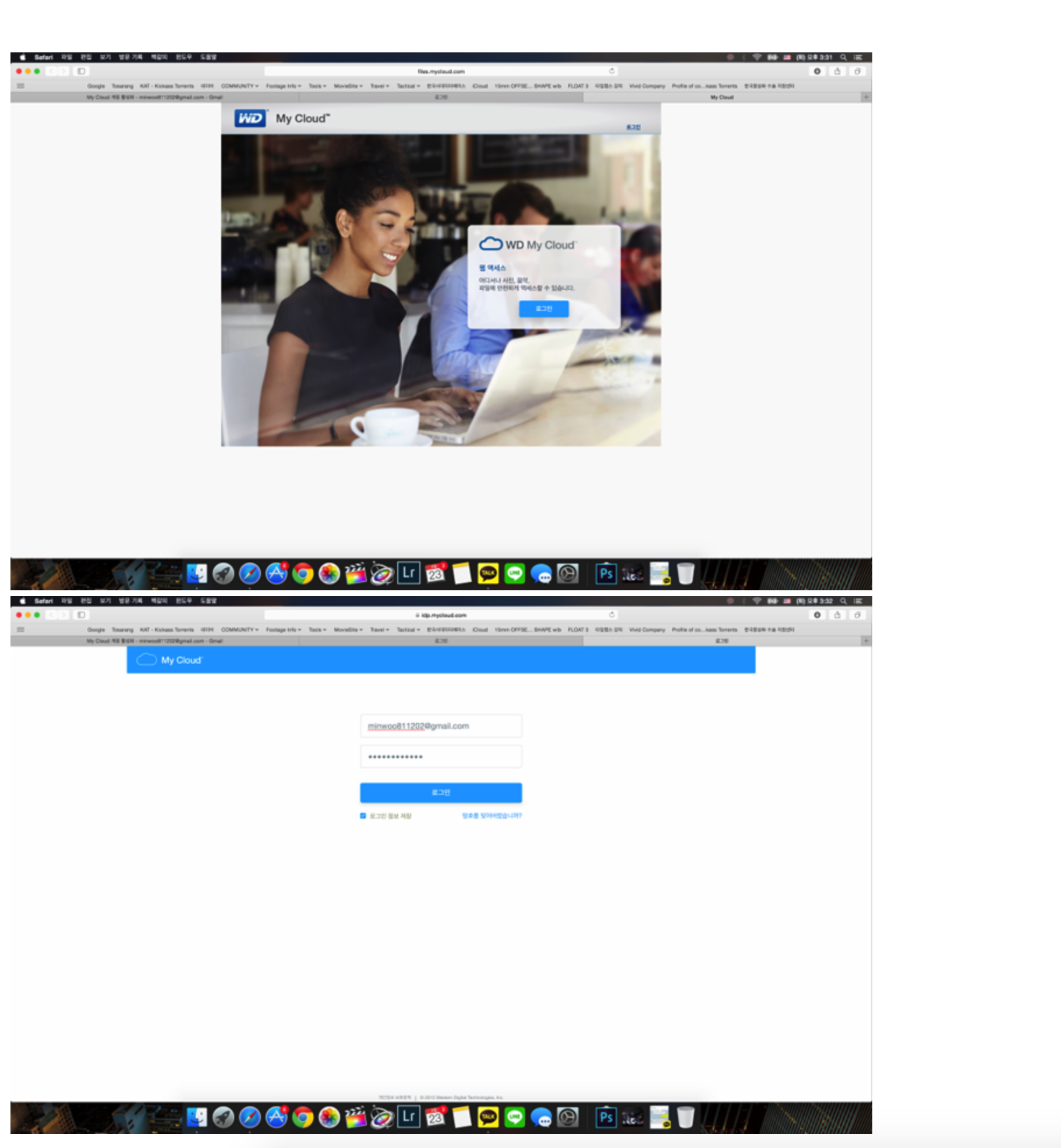Click the password input field
The width and height of the screenshot is (1061, 1148).
441,757
